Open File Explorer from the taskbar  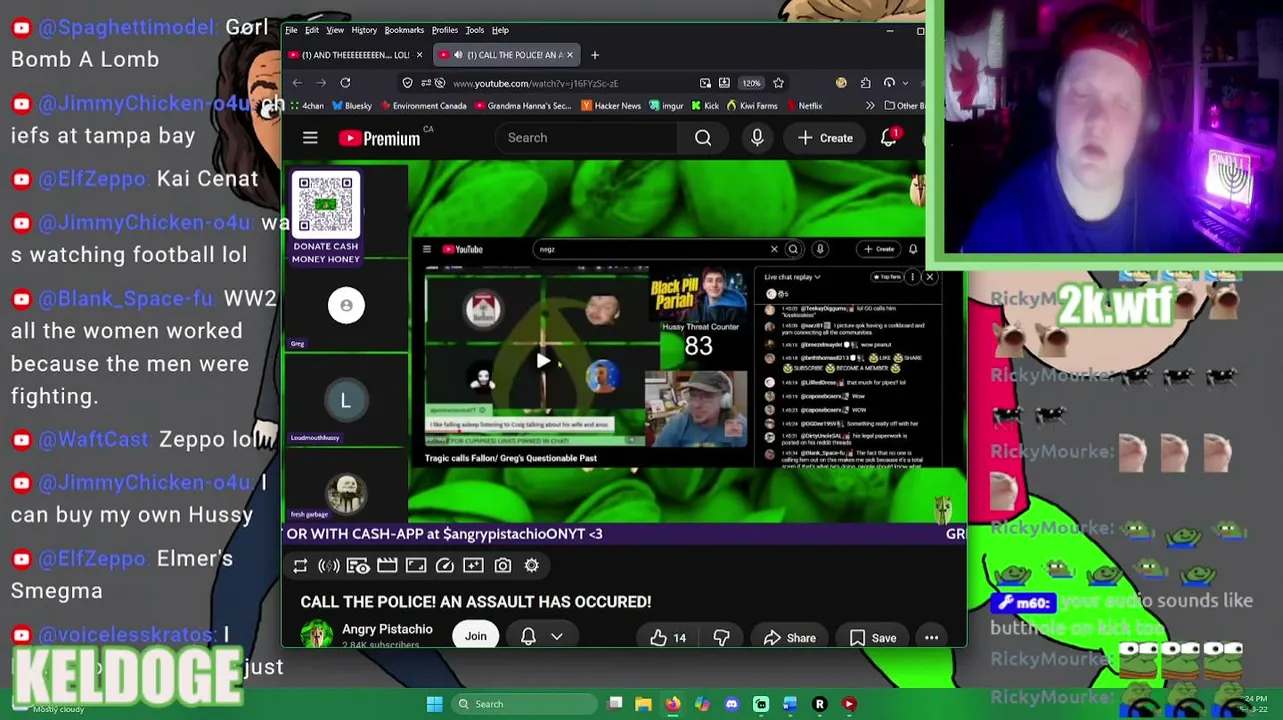coord(644,704)
